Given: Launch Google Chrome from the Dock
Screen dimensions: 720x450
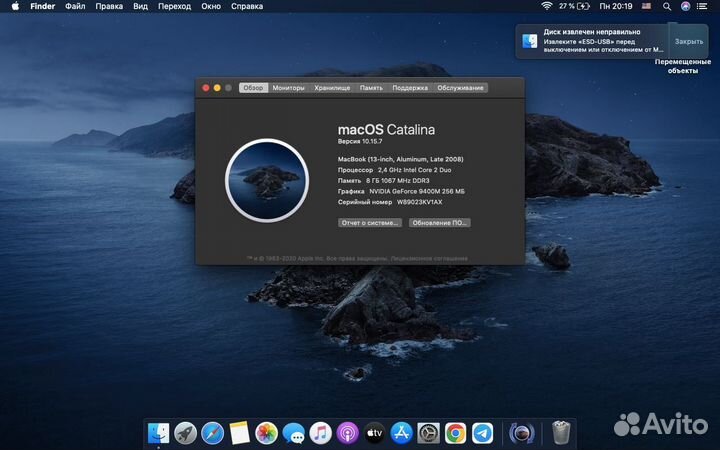Looking at the screenshot, I should click(x=456, y=433).
